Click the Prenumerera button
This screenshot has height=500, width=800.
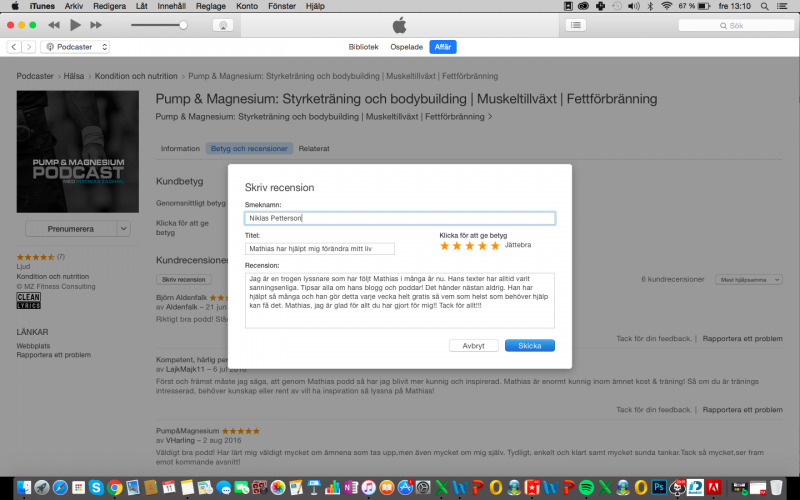[70, 229]
